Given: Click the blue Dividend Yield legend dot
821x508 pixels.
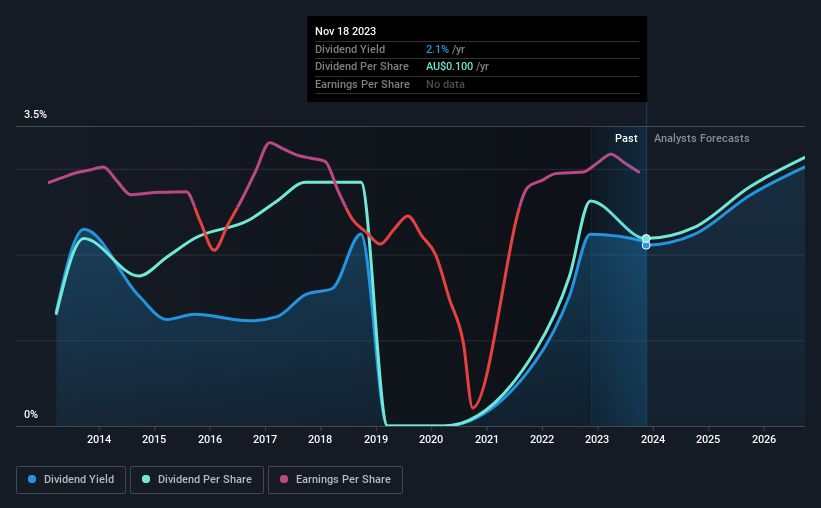Looking at the screenshot, I should click(x=32, y=479).
